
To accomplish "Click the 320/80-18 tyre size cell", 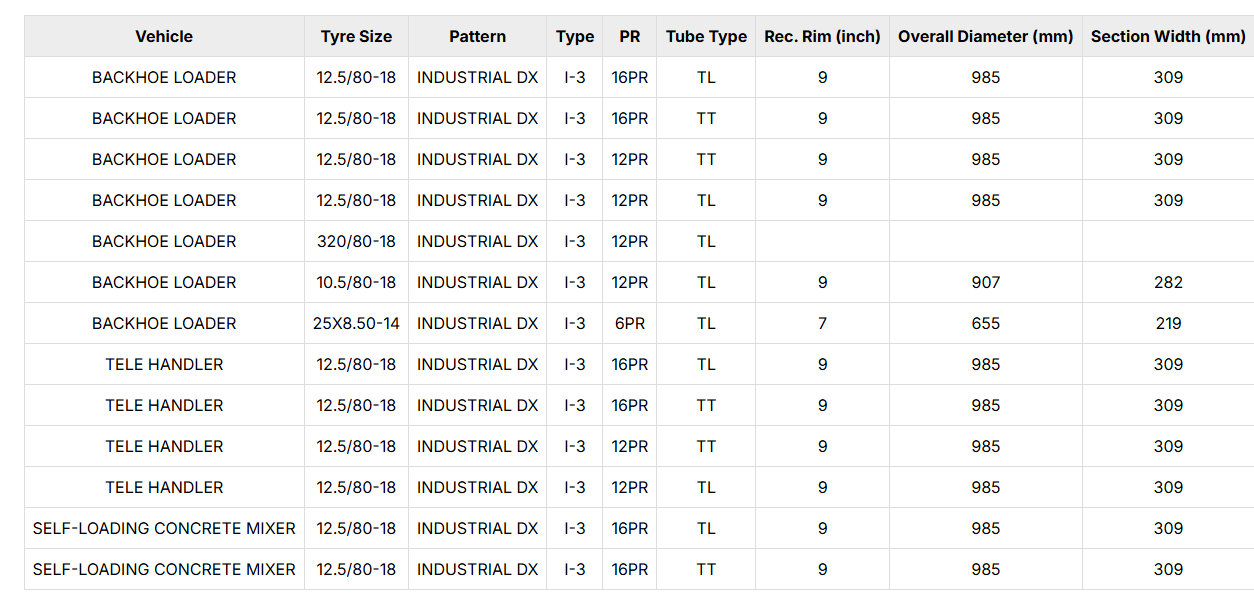I will [356, 241].
